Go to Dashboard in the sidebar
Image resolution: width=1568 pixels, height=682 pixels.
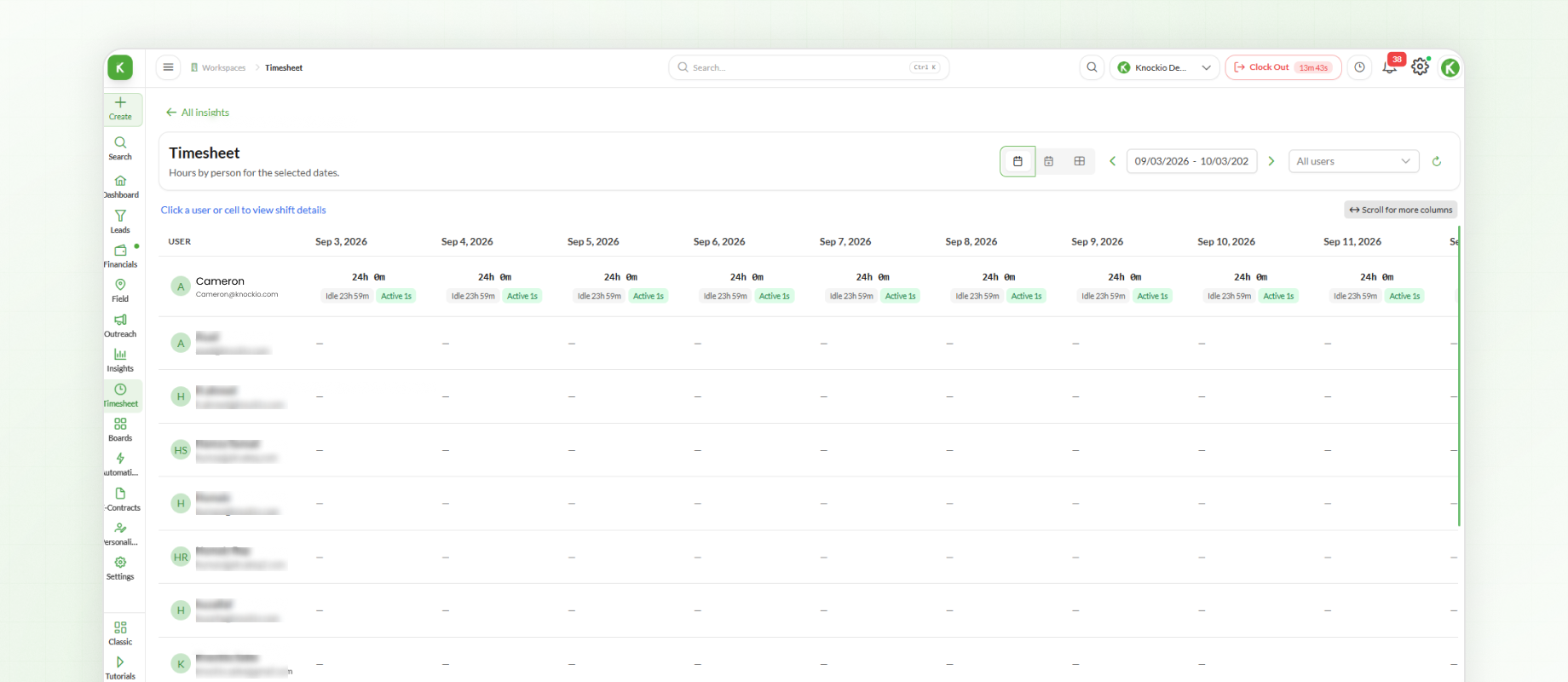[x=120, y=187]
